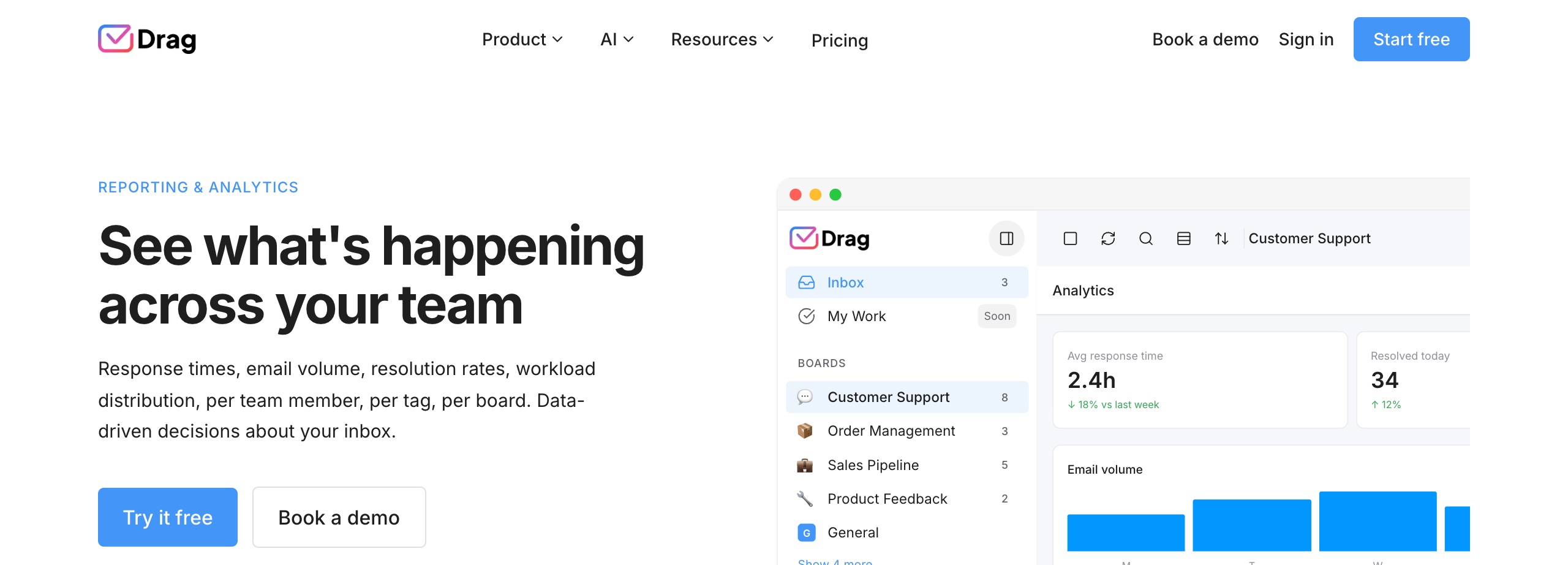Image resolution: width=1568 pixels, height=565 pixels.
Task: Click the Avg response time card
Action: pos(1200,380)
